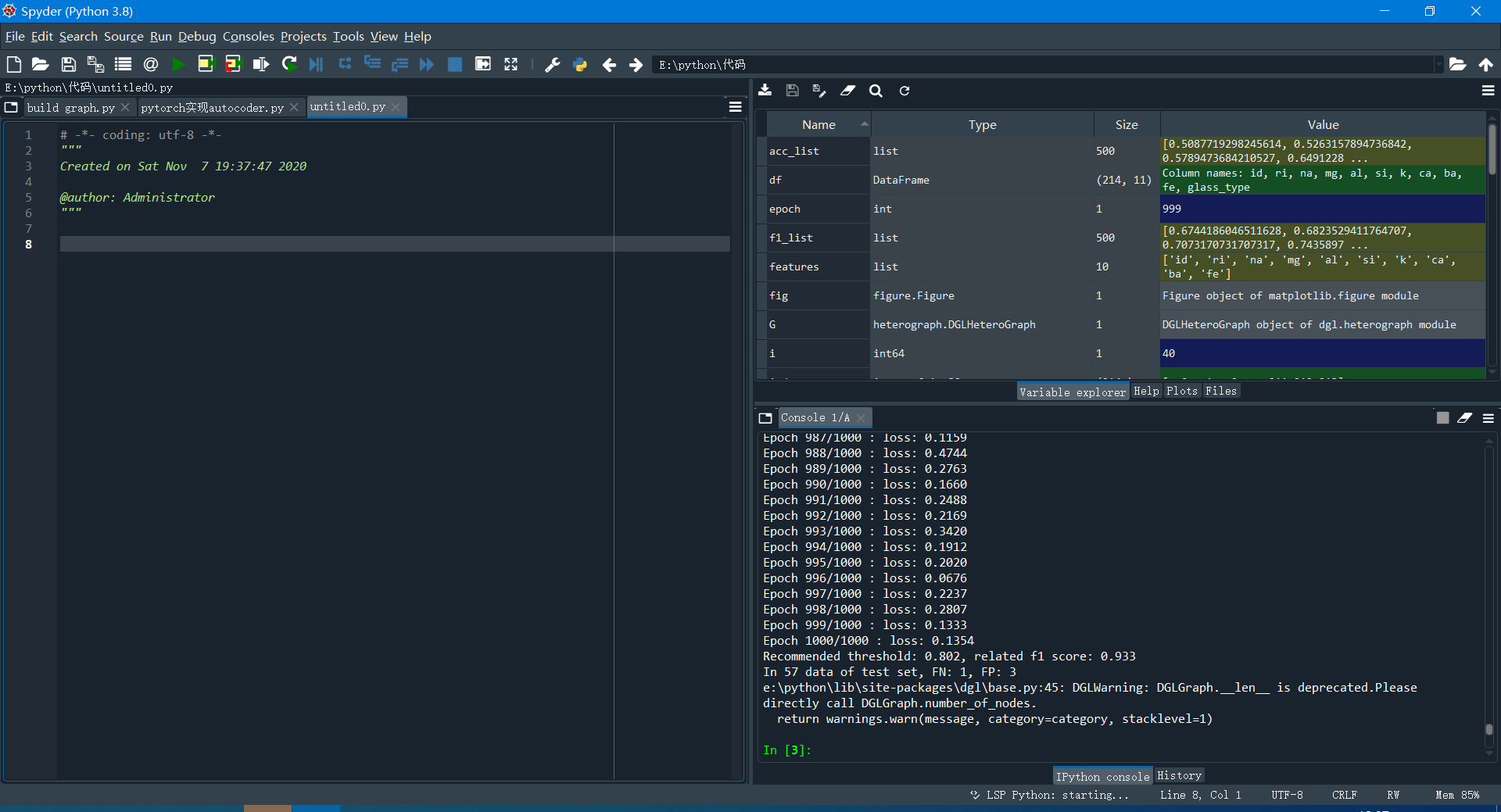Viewport: 1501px width, 812px height.
Task: Save Variable explorer data
Action: (x=792, y=91)
